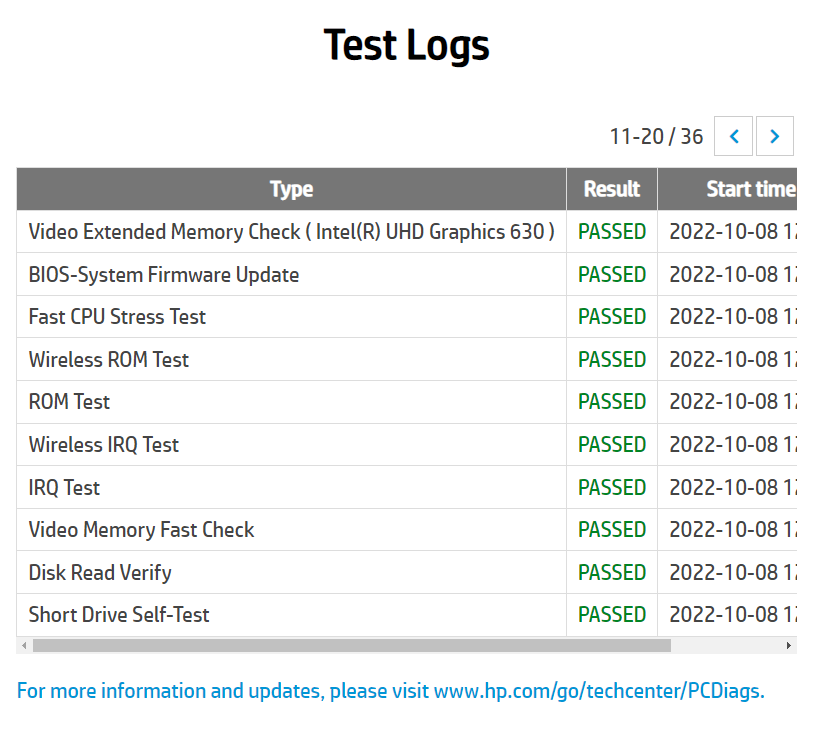Click the Start time column header
This screenshot has width=816, height=740.
click(728, 189)
